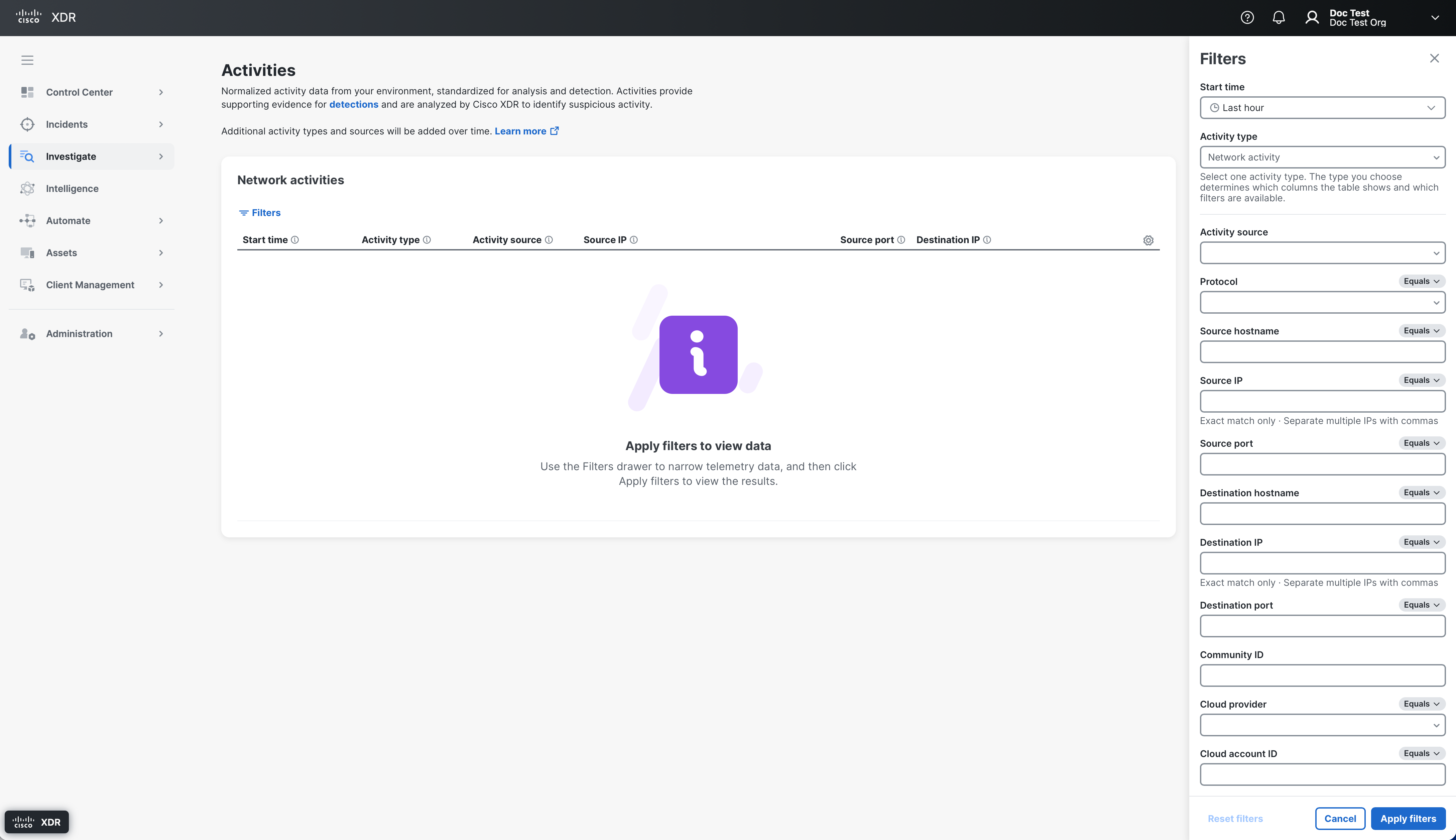Image resolution: width=1456 pixels, height=840 pixels.
Task: Click info icon next to Destination IP column
Action: [987, 240]
